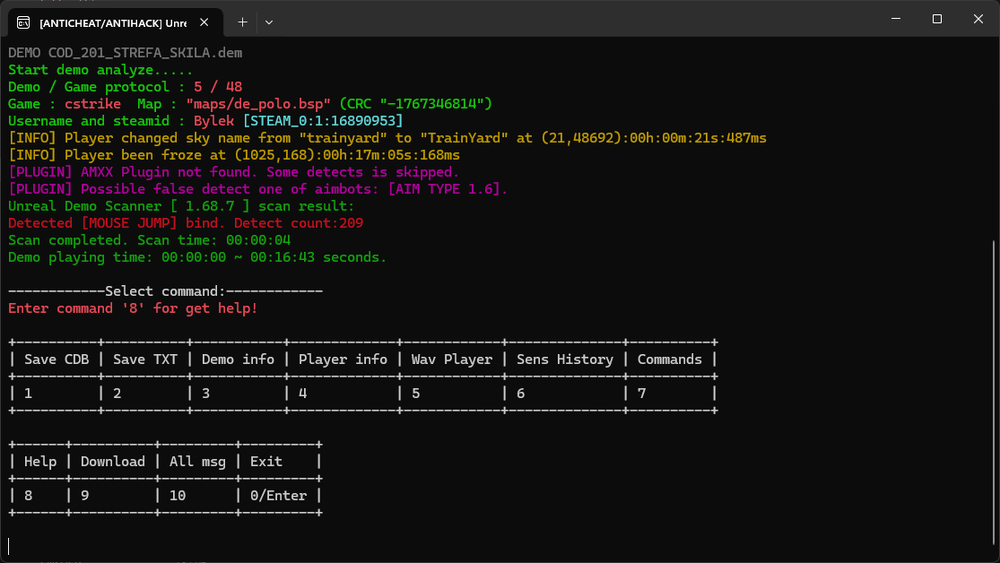Click the "Help" table cell
The height and width of the screenshot is (563, 1000).
40,462
